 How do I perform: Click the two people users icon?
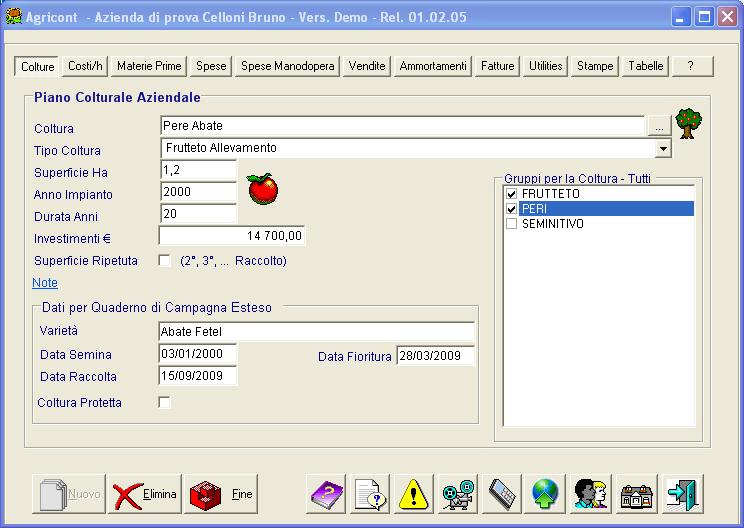point(591,494)
